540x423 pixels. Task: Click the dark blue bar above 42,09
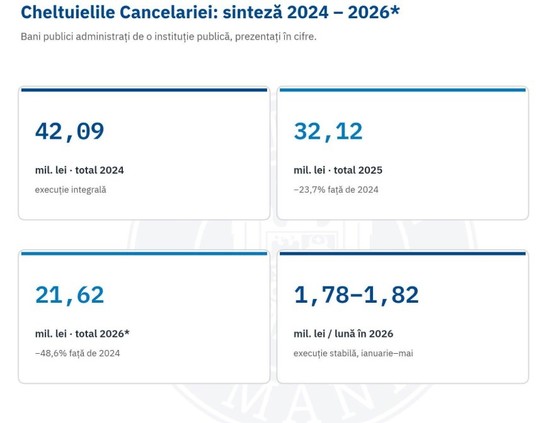tap(144, 90)
